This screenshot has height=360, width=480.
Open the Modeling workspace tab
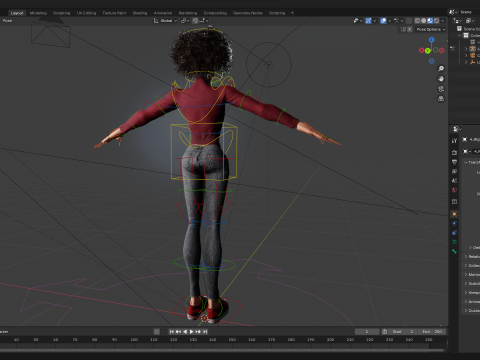pos(38,13)
